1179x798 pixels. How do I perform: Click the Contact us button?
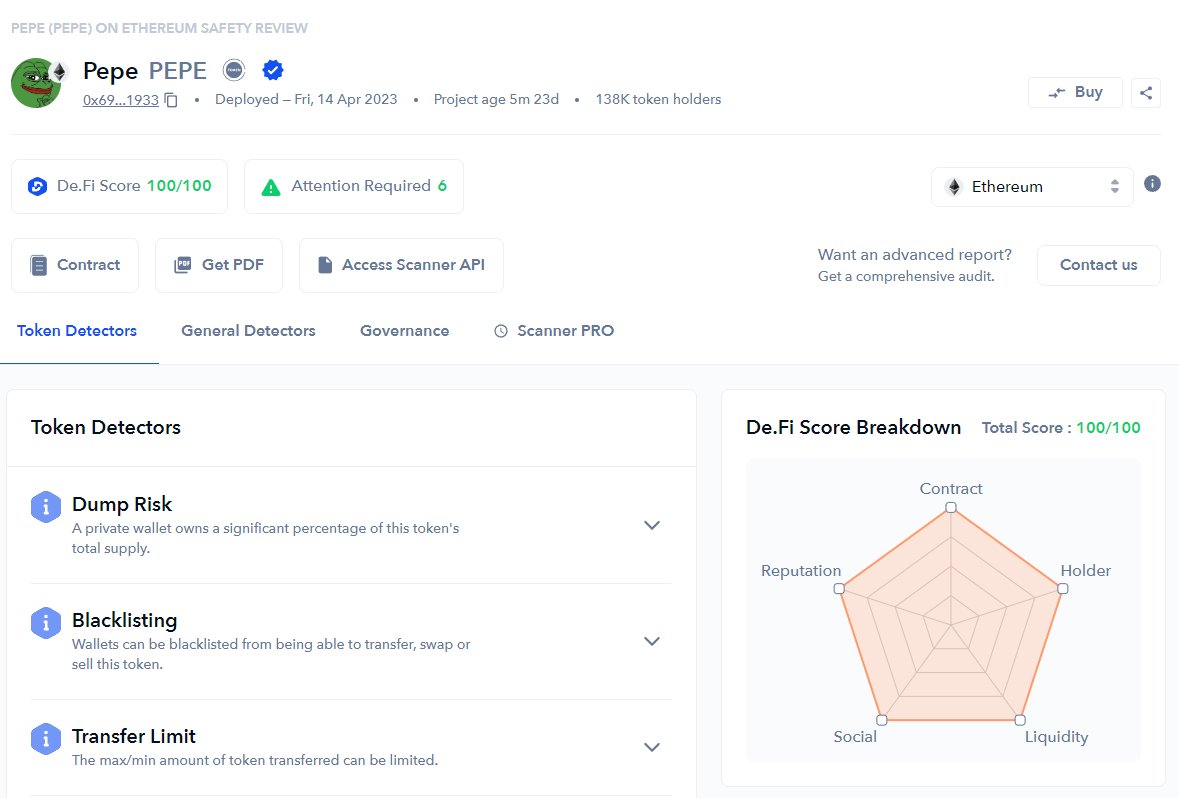click(x=1099, y=265)
